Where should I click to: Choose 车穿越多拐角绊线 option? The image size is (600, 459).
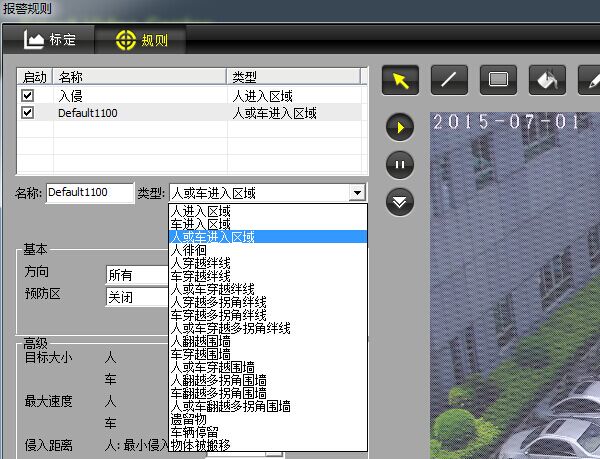click(x=268, y=315)
